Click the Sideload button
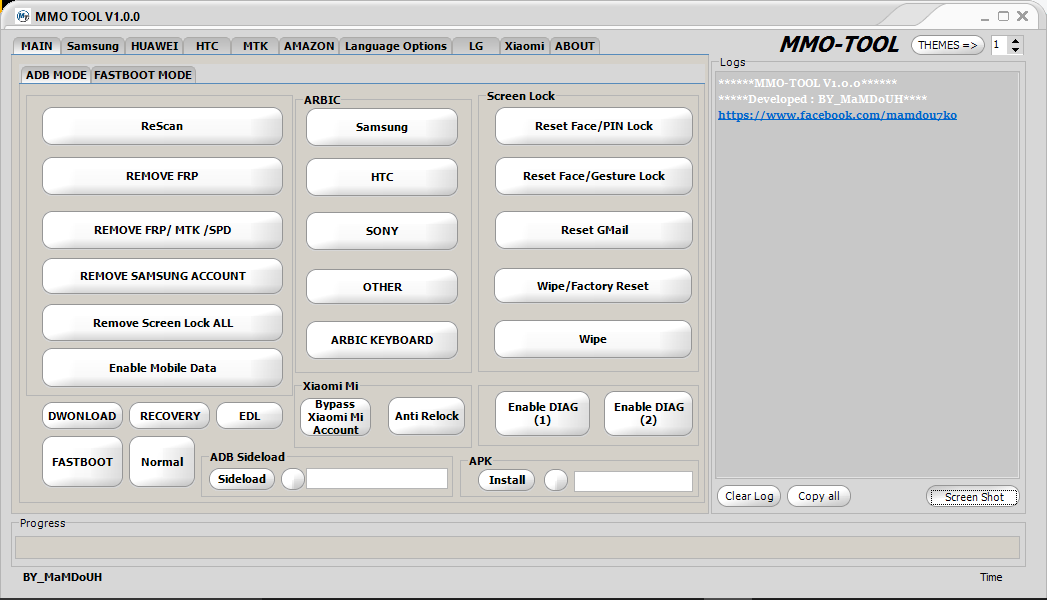 coord(242,479)
